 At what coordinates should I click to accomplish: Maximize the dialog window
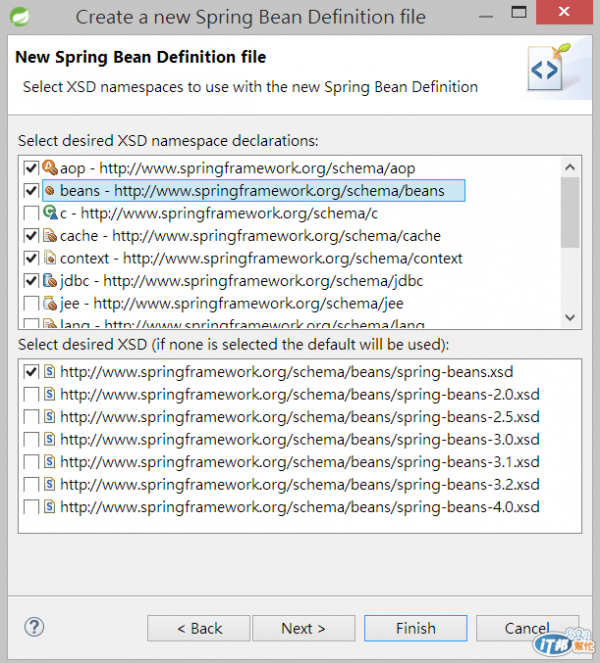(x=519, y=13)
